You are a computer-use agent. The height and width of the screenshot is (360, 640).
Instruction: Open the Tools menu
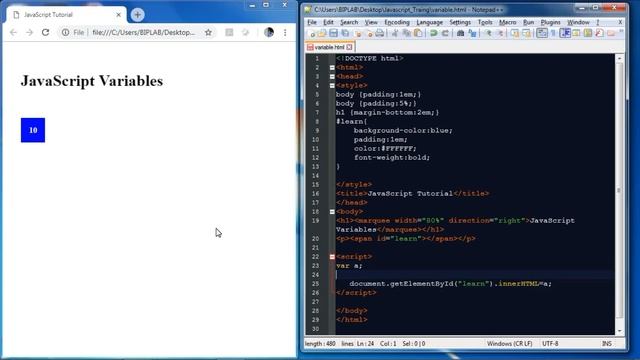tap(485, 22)
